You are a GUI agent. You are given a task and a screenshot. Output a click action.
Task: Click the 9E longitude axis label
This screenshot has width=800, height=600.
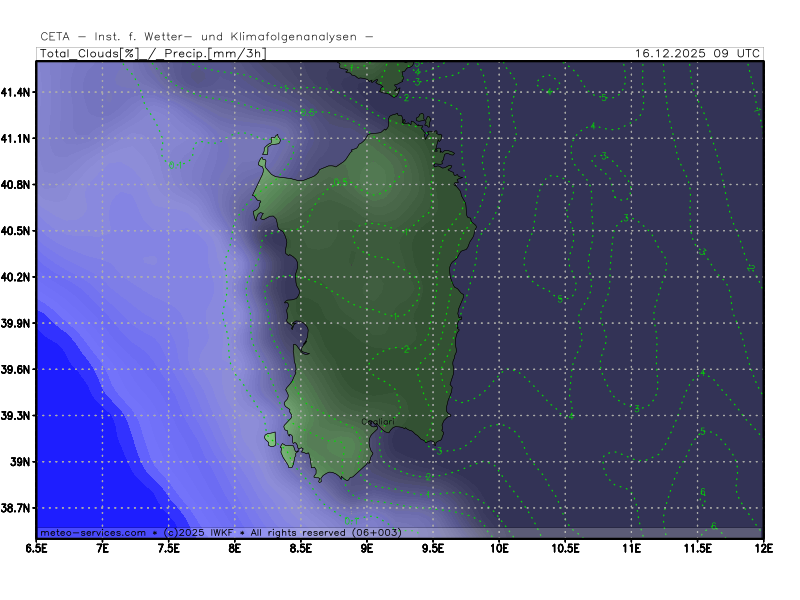tap(367, 548)
